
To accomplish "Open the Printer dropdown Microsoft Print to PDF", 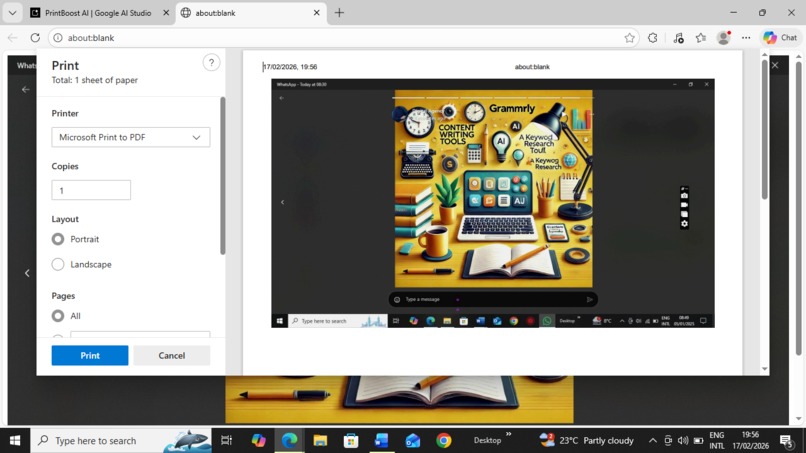I will [131, 137].
